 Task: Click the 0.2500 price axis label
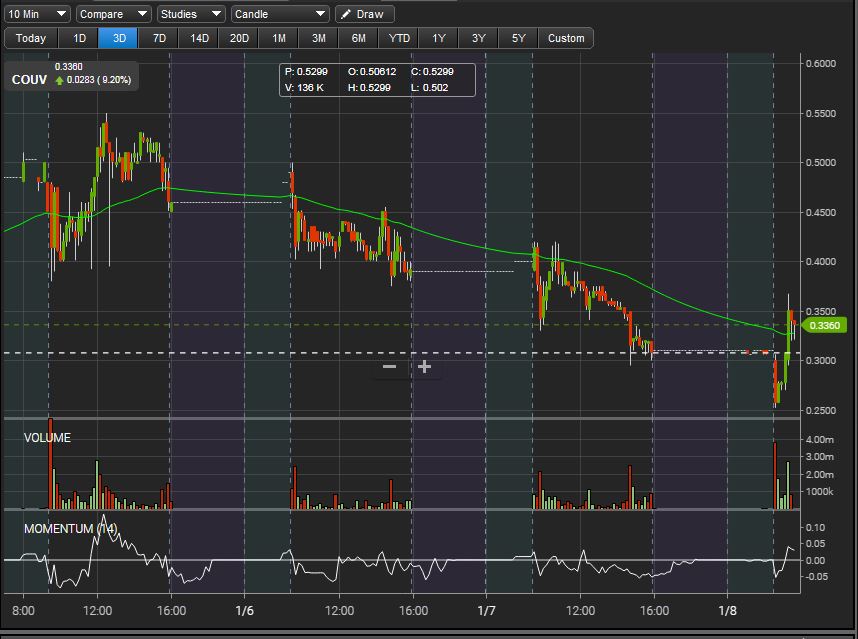point(821,410)
